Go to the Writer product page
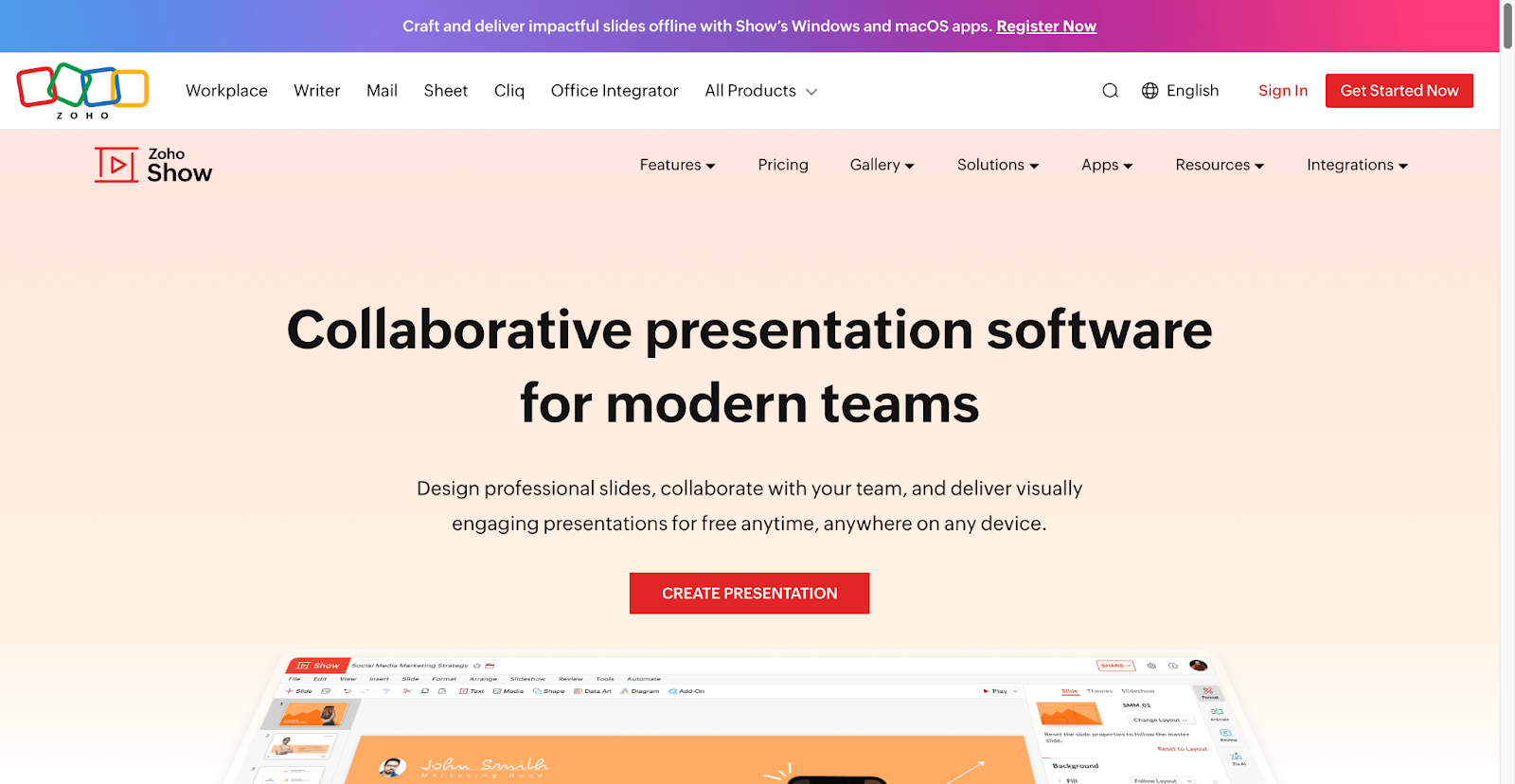The width and height of the screenshot is (1515, 784). pyautogui.click(x=316, y=91)
